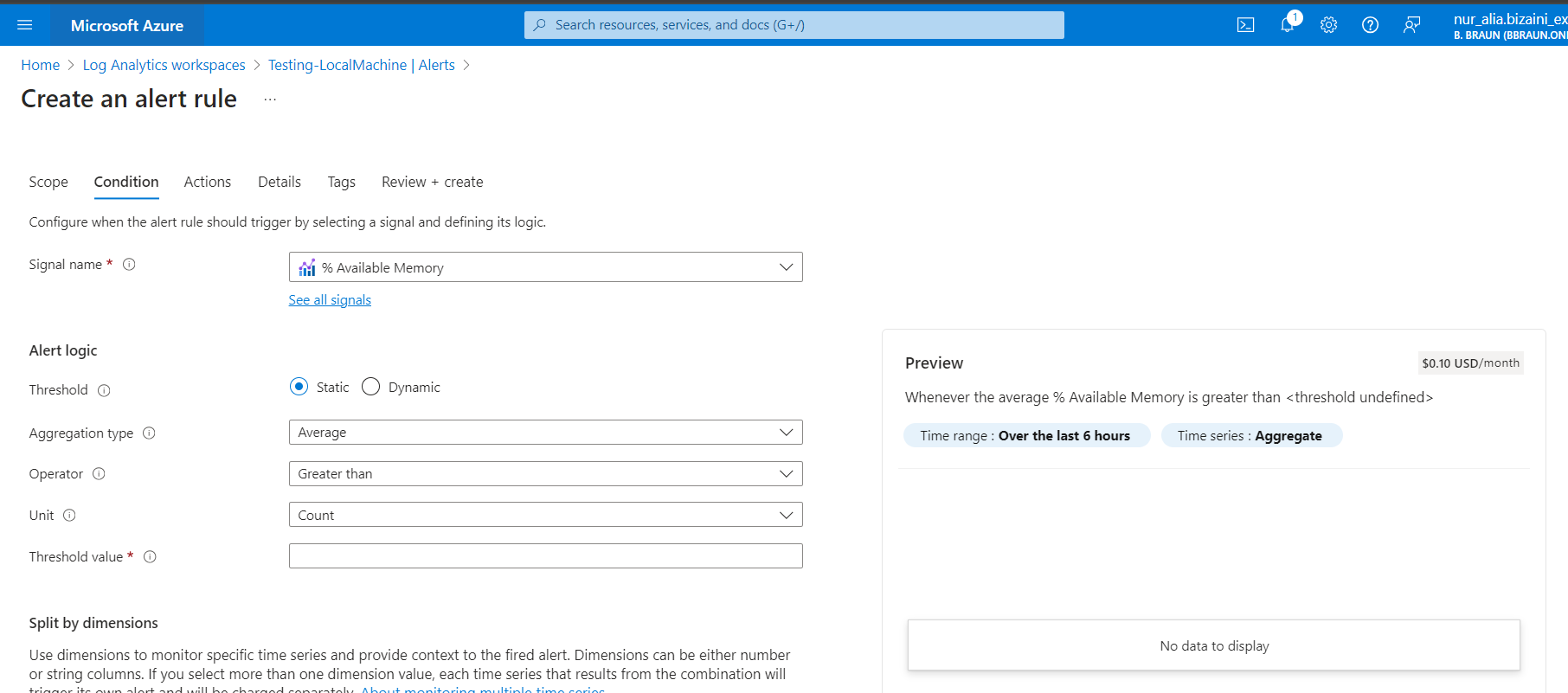Image resolution: width=1568 pixels, height=693 pixels.
Task: Click the info icon beside Threshold
Action: pos(104,390)
